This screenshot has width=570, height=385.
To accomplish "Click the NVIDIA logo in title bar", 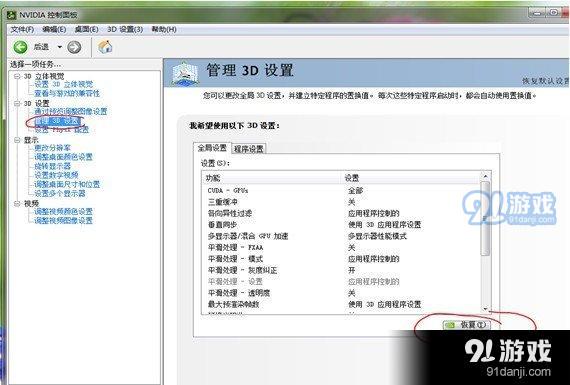I will 12,15.
